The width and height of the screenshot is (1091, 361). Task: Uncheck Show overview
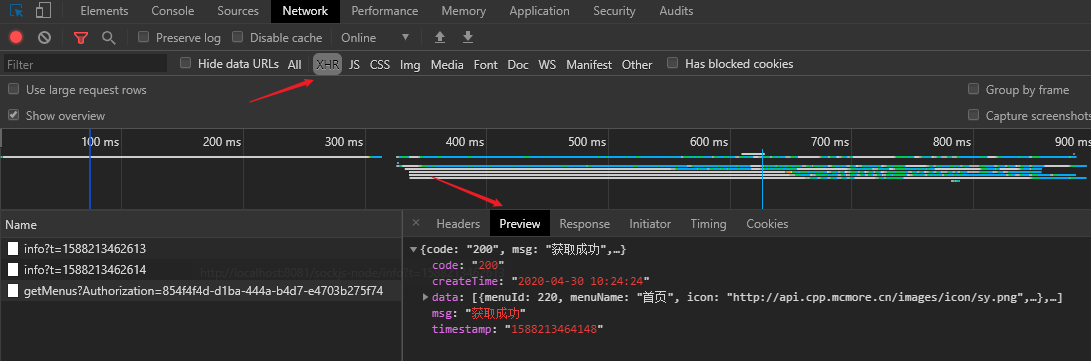point(13,115)
